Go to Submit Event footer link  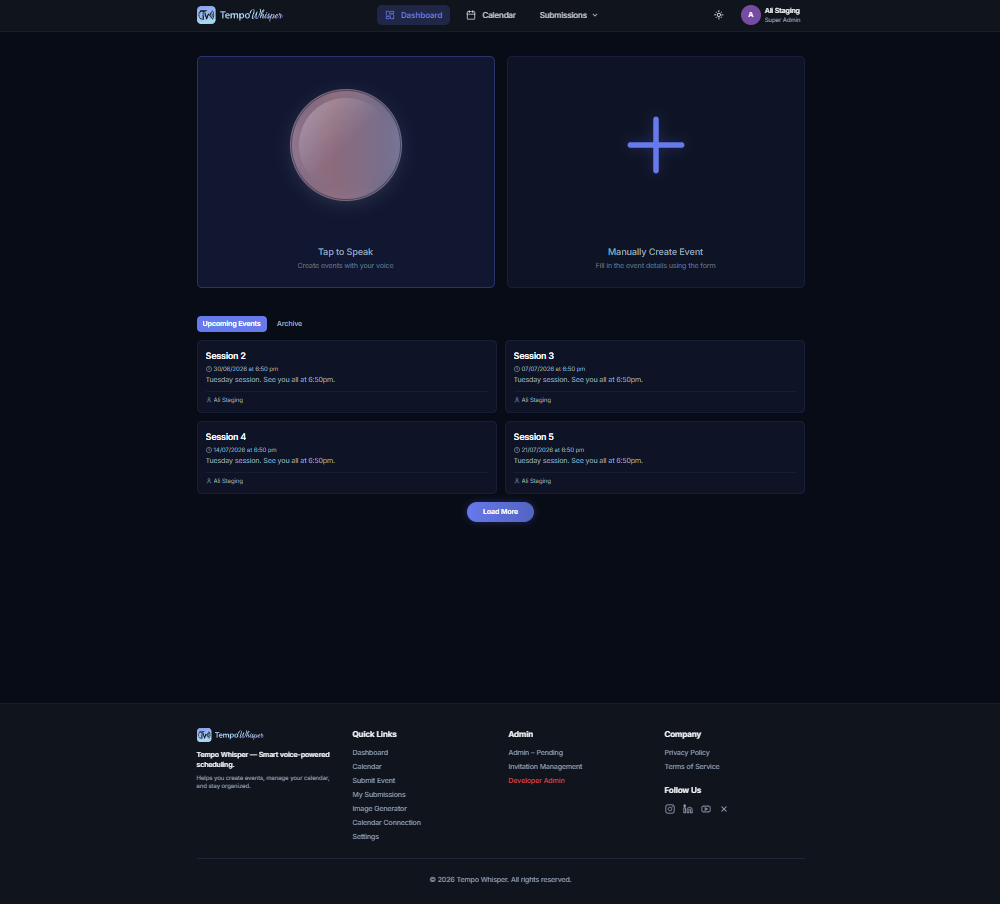374,781
